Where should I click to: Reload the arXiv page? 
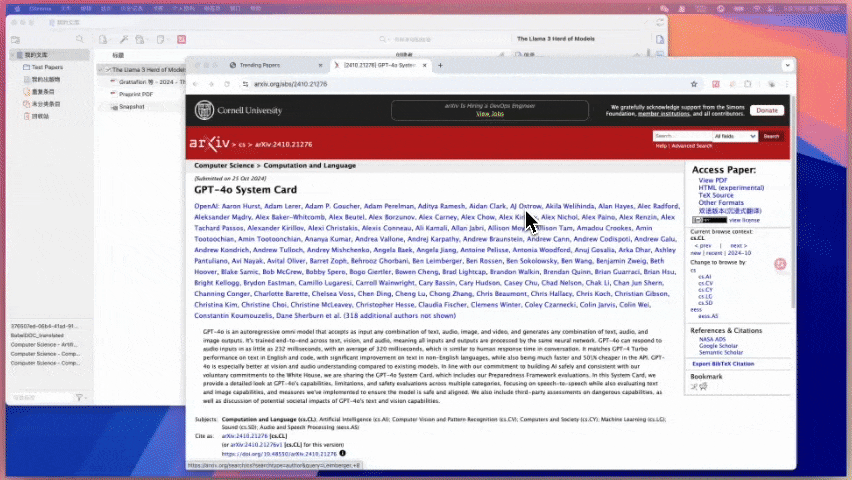click(x=227, y=84)
